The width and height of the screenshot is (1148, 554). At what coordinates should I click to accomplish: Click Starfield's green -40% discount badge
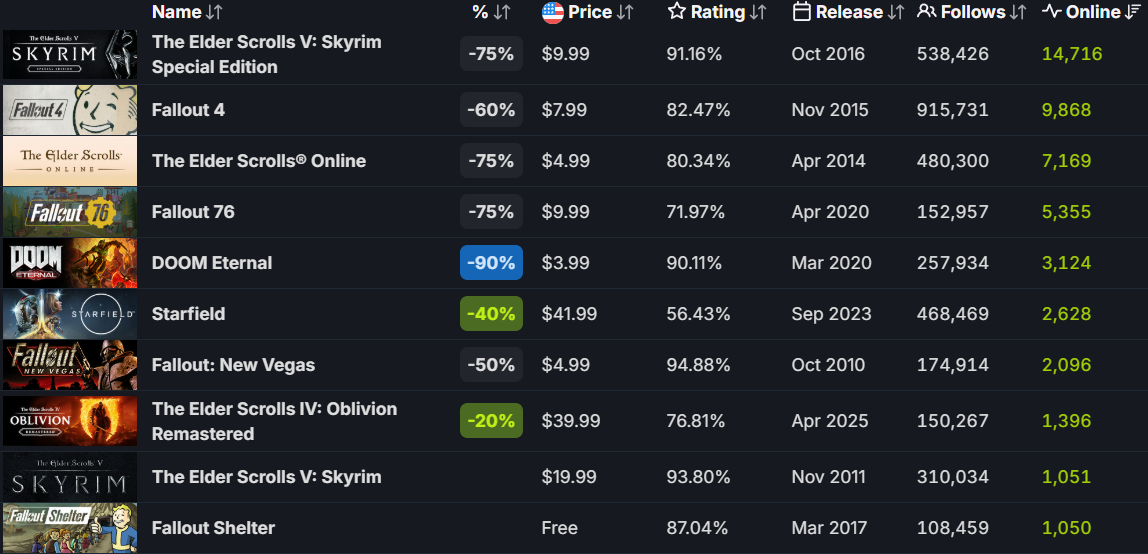point(491,314)
